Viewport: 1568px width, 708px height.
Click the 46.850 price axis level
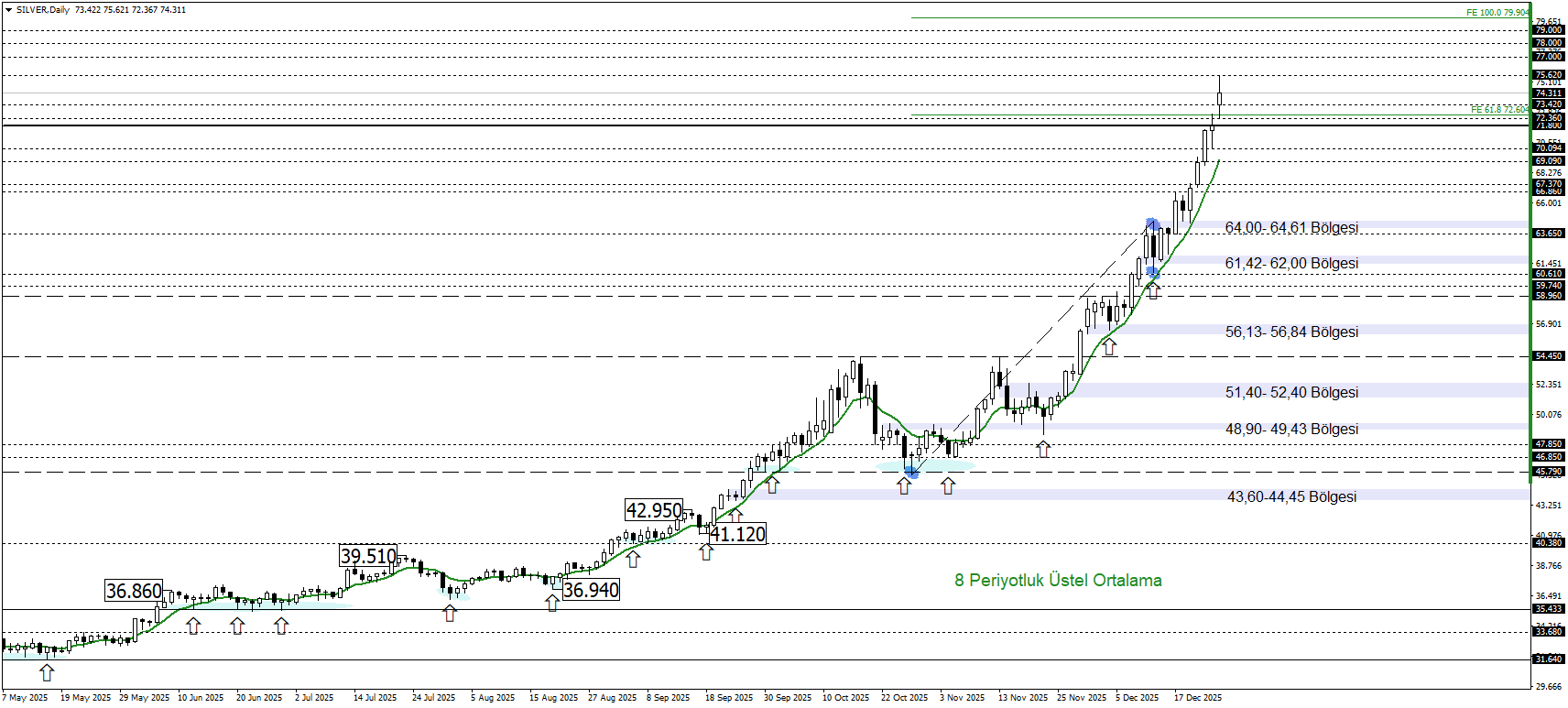click(1549, 457)
